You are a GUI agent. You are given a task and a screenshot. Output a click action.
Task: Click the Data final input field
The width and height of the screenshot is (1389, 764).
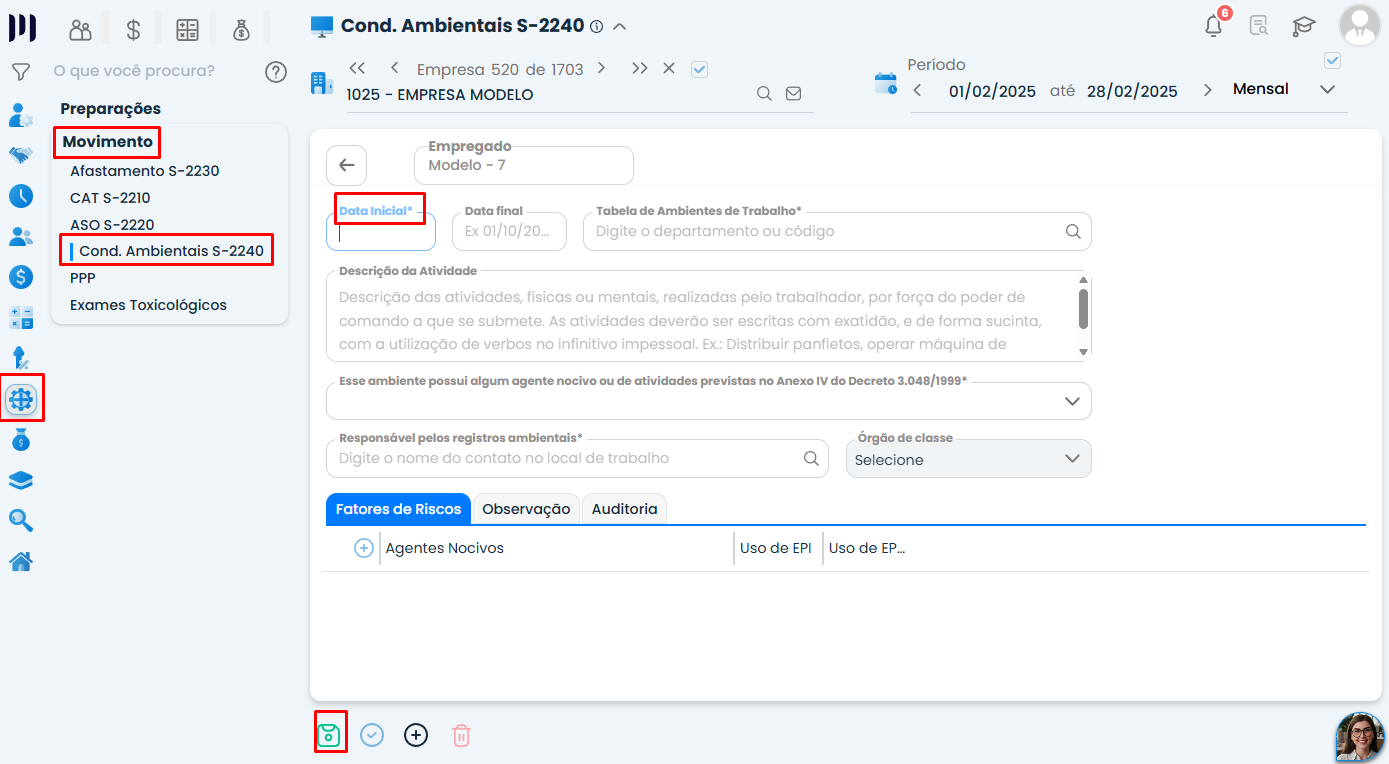[509, 231]
